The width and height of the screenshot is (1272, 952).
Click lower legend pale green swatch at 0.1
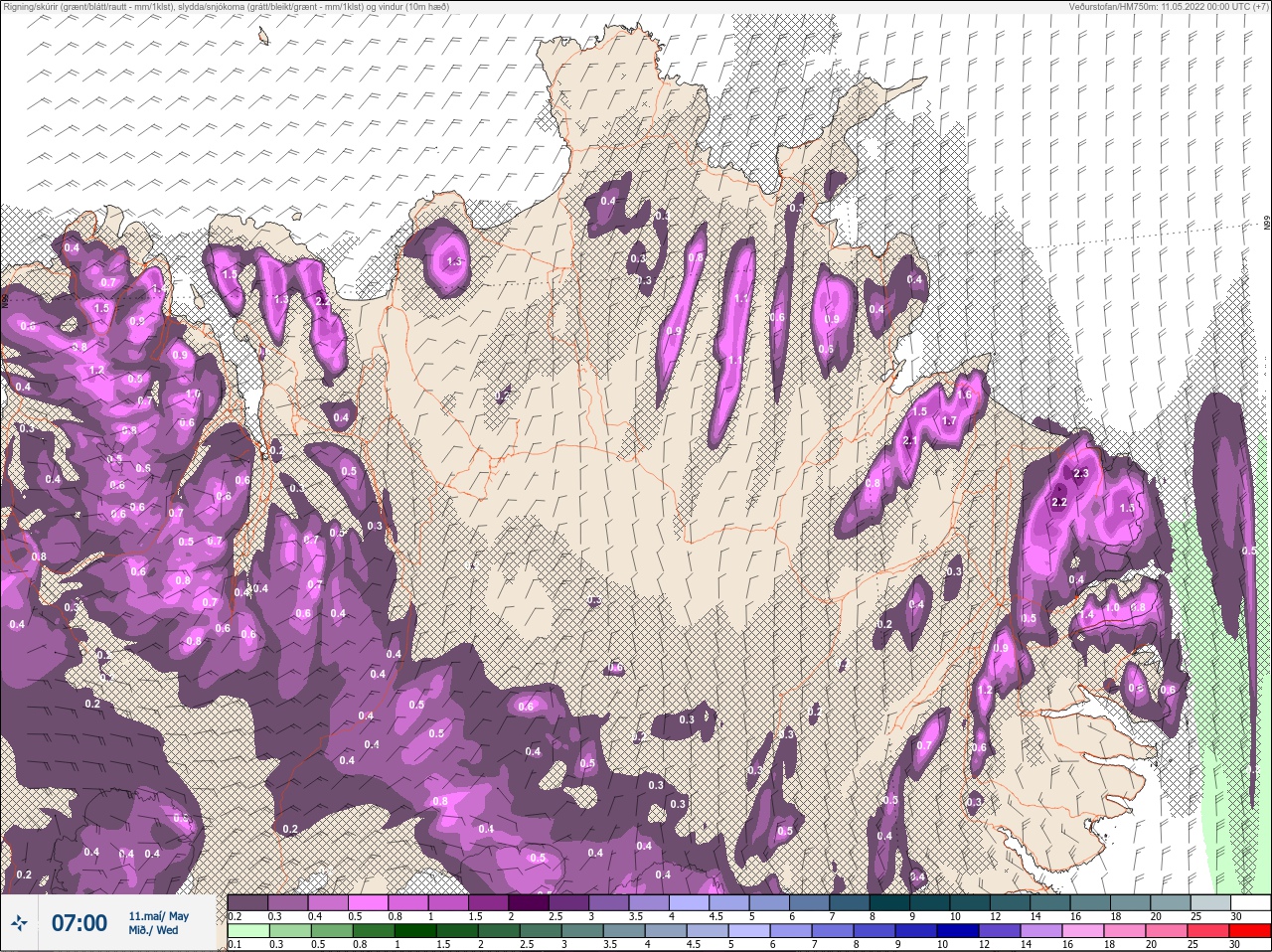coord(247,930)
